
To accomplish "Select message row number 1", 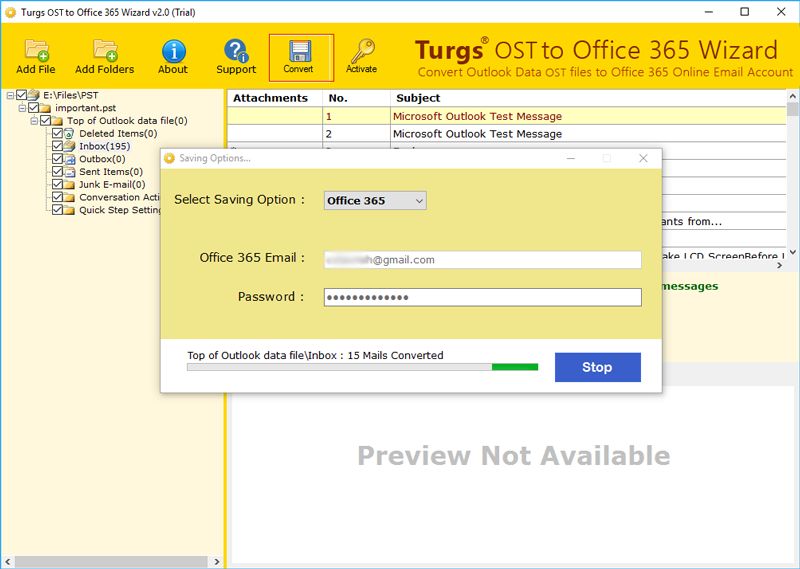I will pos(507,116).
